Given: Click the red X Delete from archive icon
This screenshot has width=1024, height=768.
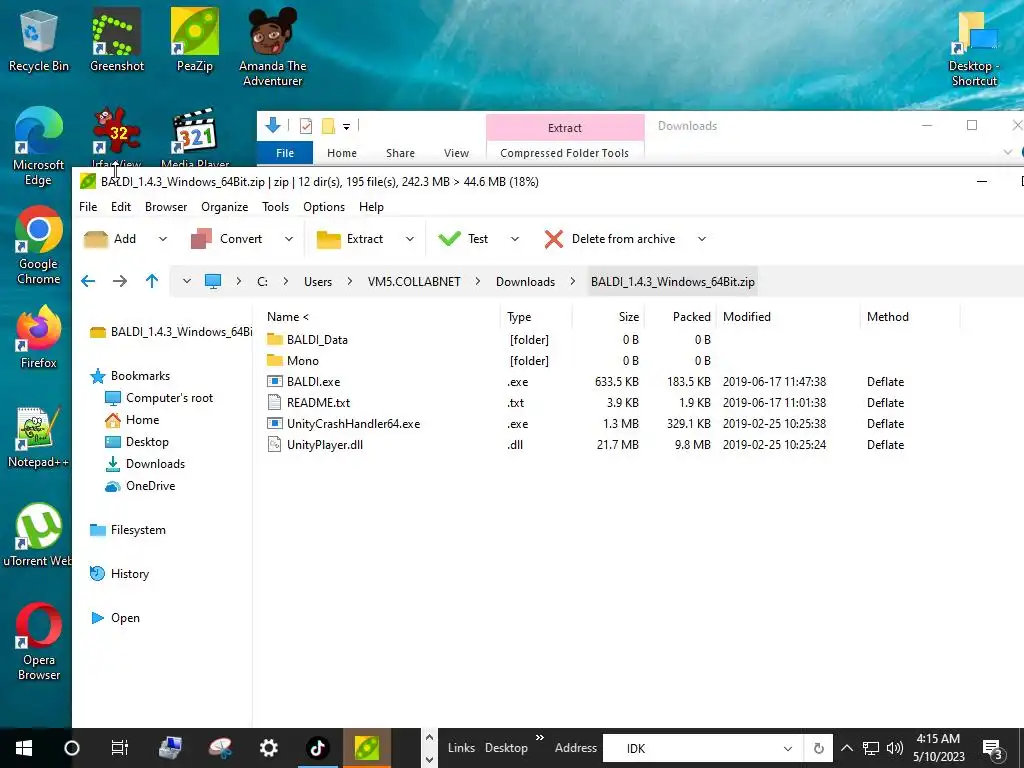Looking at the screenshot, I should click(554, 239).
